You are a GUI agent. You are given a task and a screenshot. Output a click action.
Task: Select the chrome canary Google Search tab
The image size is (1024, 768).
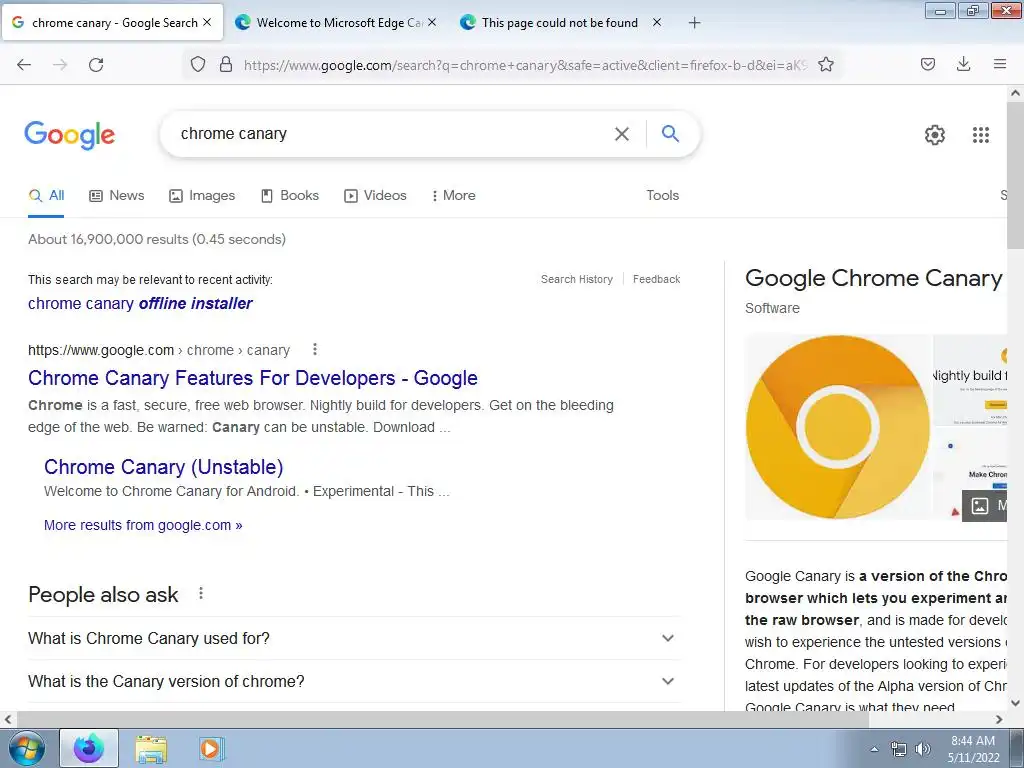(112, 23)
